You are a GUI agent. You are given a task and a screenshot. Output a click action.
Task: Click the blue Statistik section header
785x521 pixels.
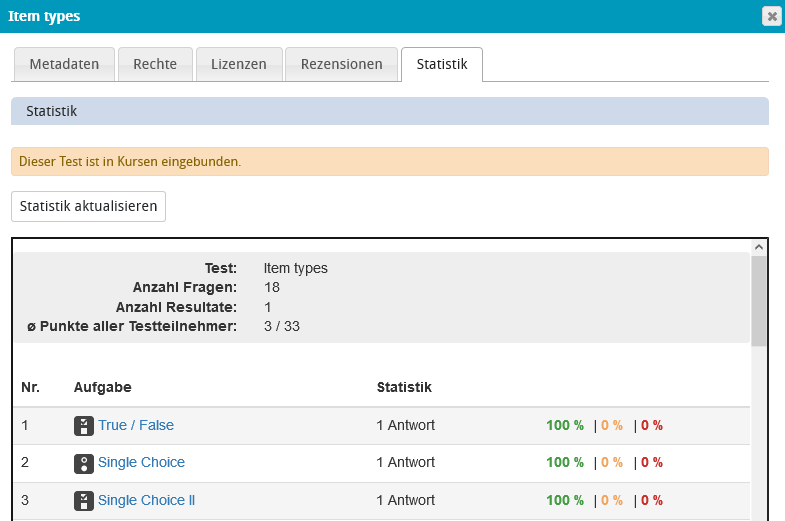point(389,111)
